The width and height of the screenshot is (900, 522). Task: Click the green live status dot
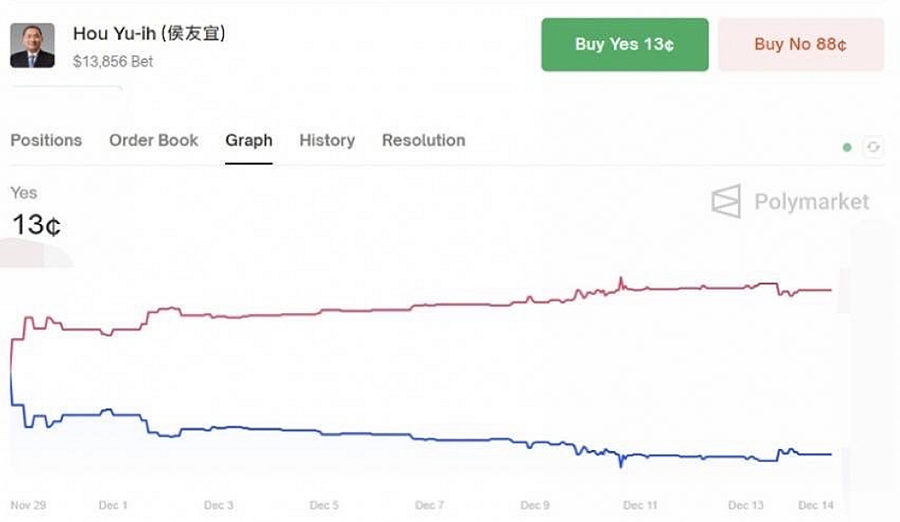click(x=847, y=147)
